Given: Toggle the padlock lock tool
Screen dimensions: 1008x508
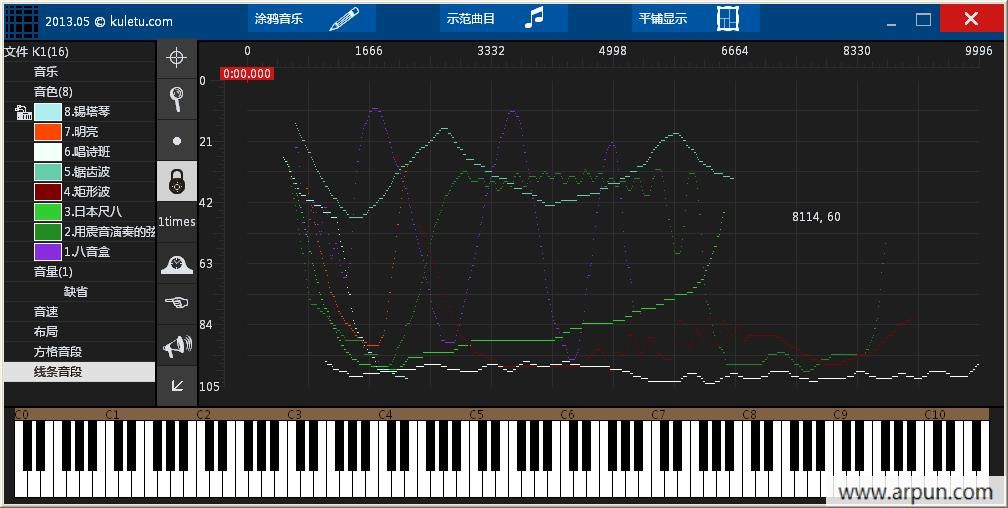Looking at the screenshot, I should pyautogui.click(x=177, y=182).
